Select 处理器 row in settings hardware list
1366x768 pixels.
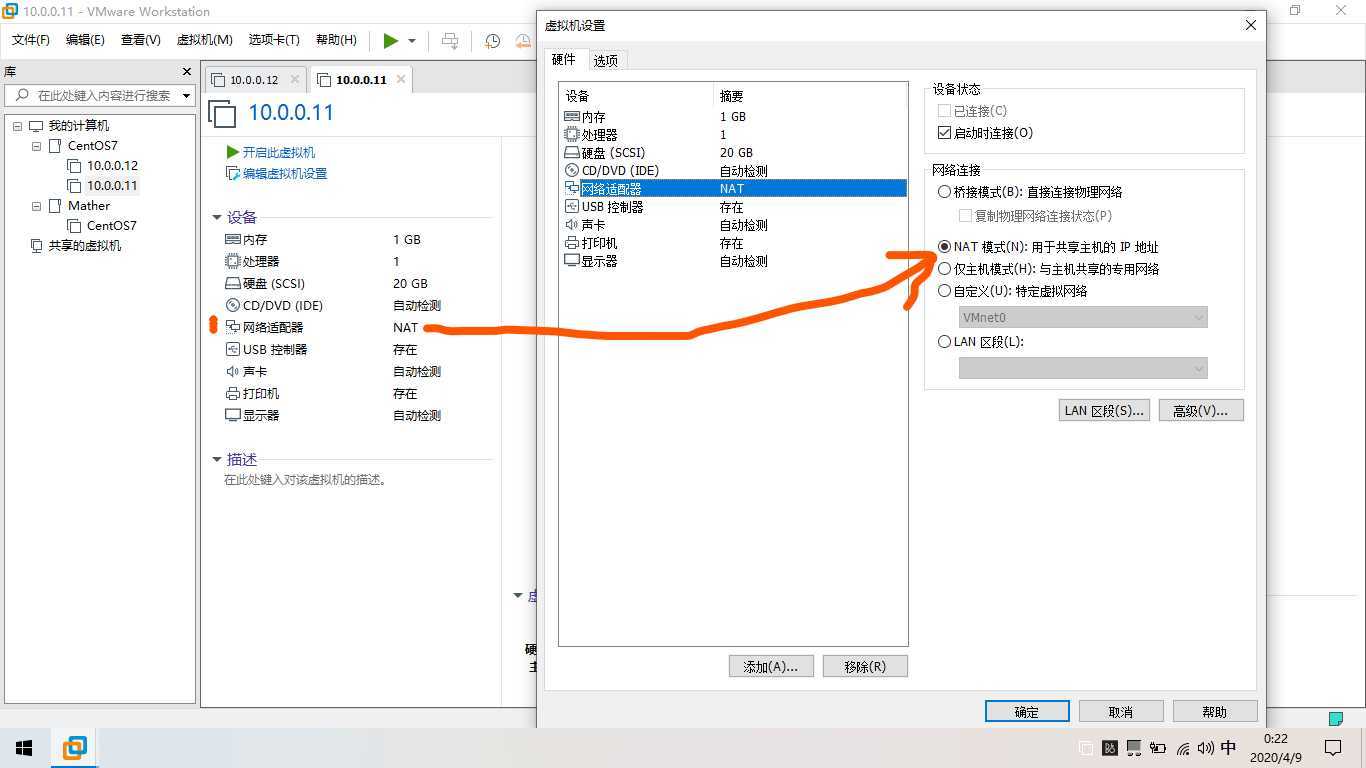[733, 135]
